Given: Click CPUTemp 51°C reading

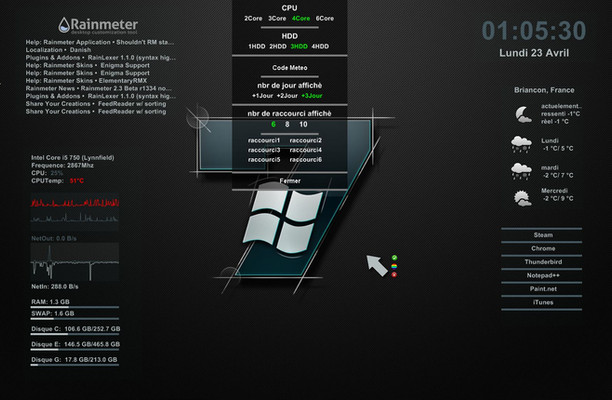Looking at the screenshot, I should [x=57, y=181].
